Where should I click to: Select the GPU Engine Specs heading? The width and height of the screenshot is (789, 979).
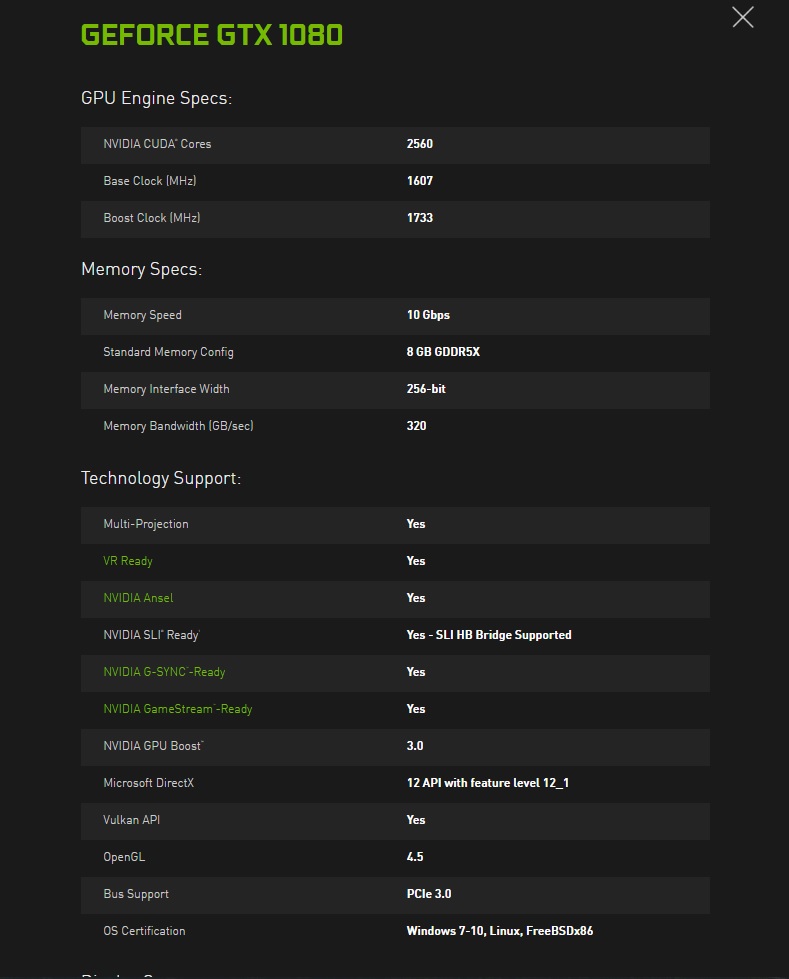pyautogui.click(x=156, y=98)
